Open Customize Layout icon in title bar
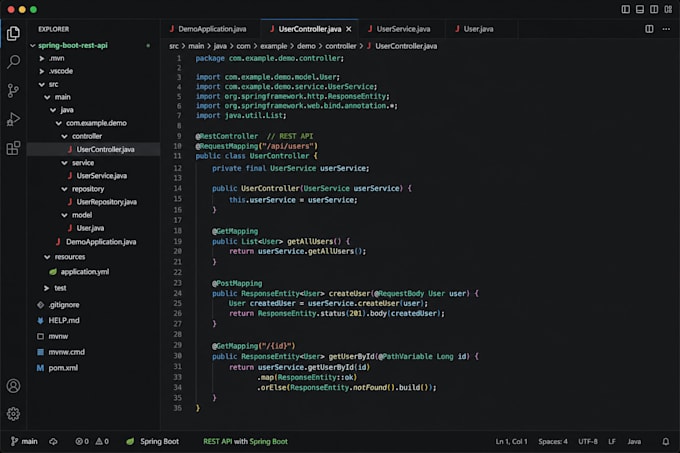Viewport: 680px width, 453px height. pos(668,9)
